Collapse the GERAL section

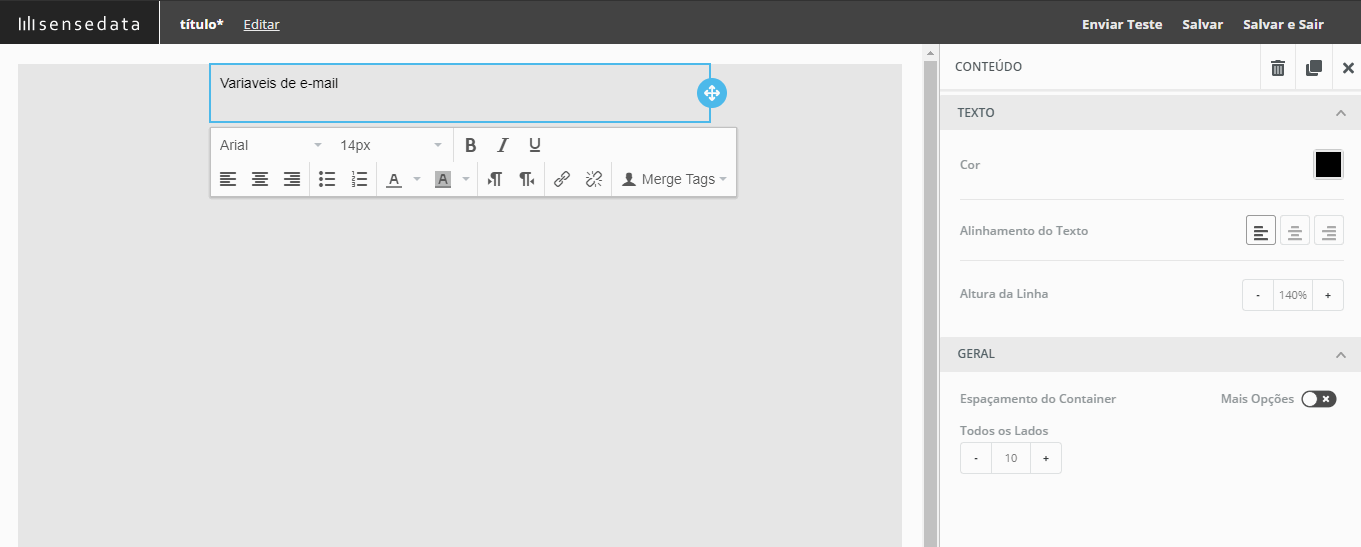(1341, 354)
